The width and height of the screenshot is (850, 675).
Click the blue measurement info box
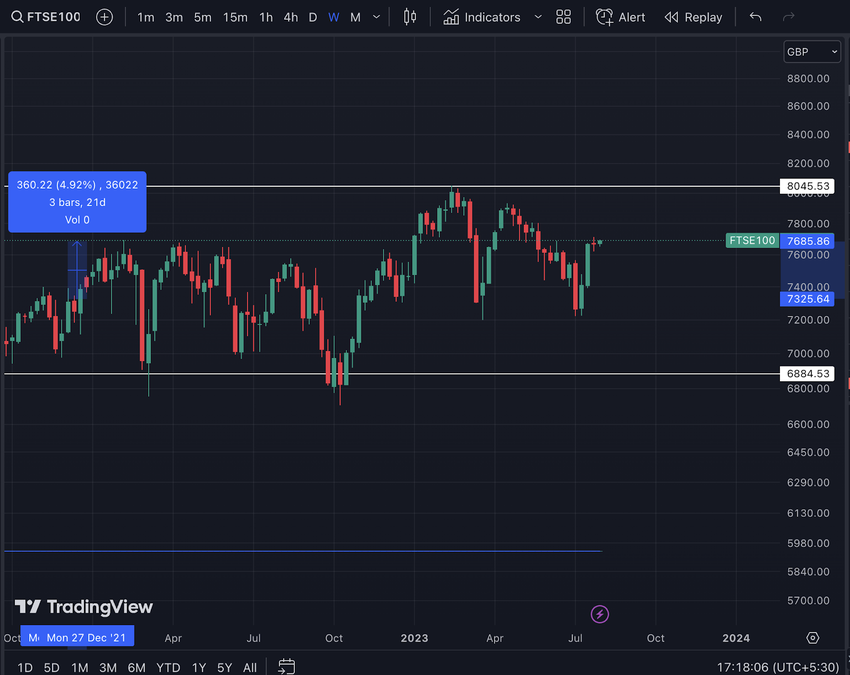77,202
